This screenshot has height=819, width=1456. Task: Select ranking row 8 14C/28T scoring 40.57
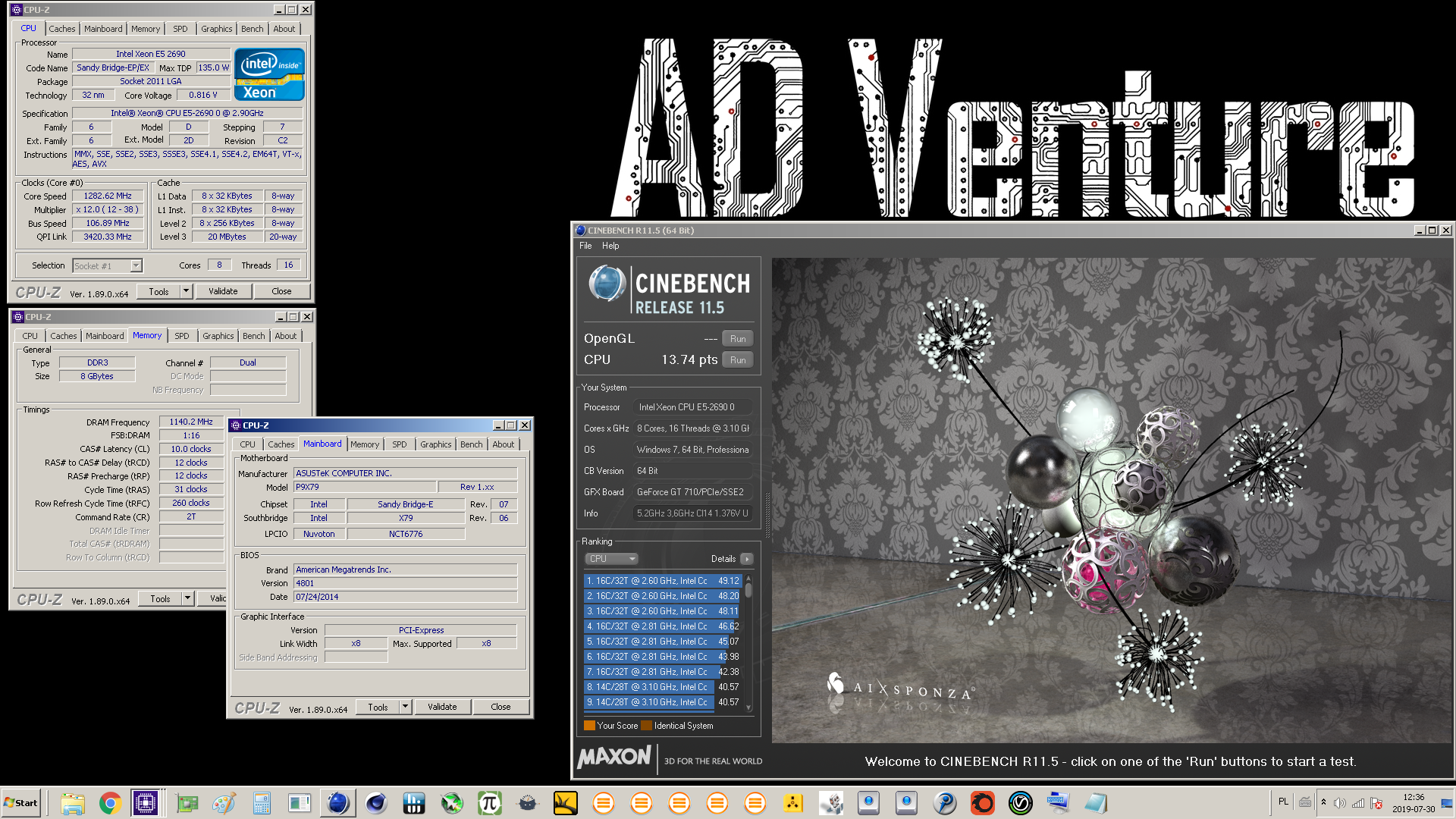(x=663, y=687)
